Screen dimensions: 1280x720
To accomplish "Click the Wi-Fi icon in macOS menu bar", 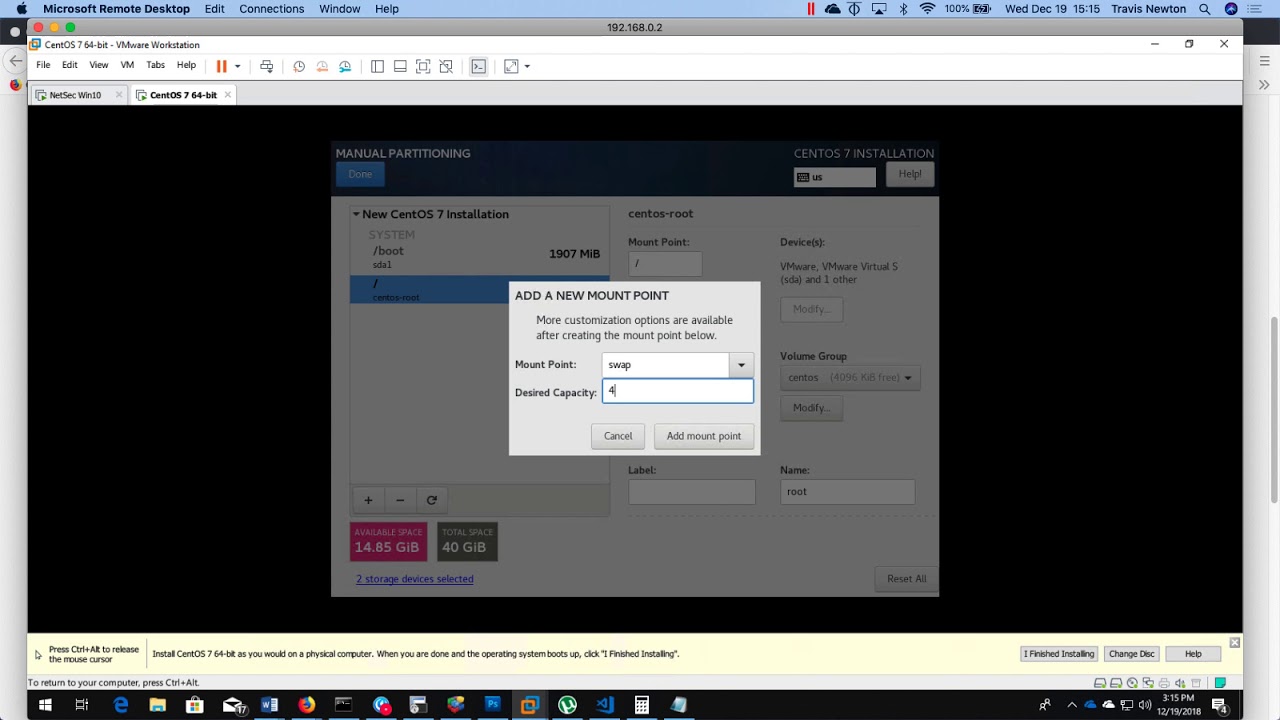I will 926,9.
